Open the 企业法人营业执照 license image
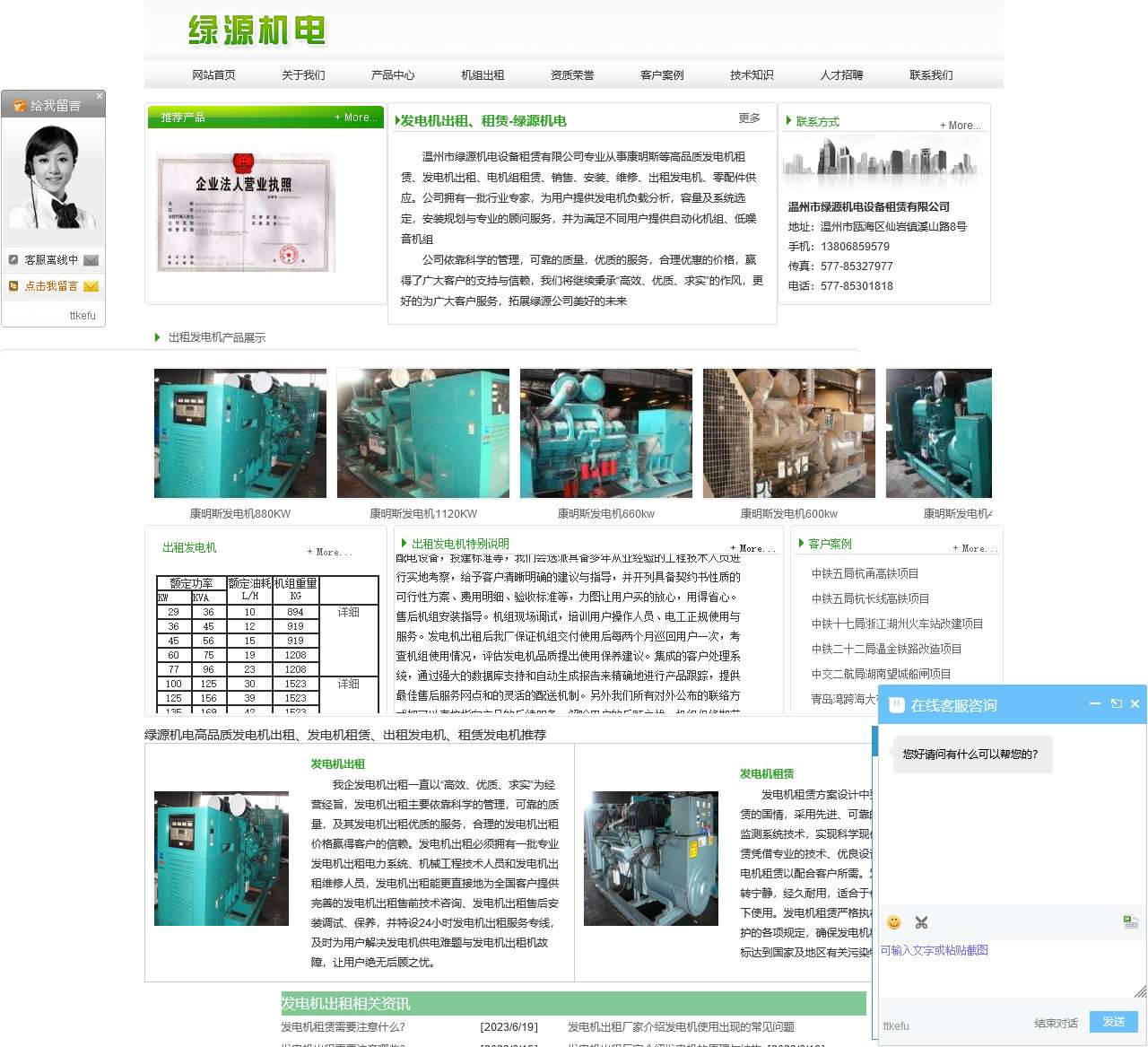This screenshot has height=1047, width=1148. click(x=246, y=214)
